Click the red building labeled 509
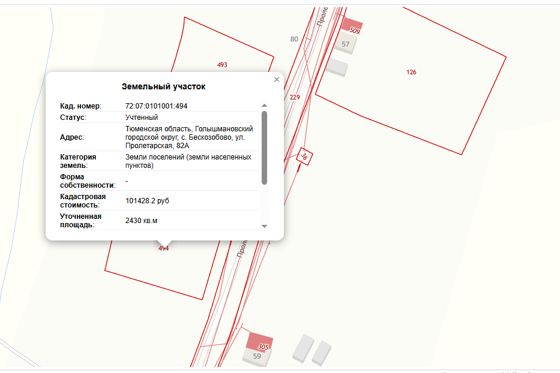This screenshot has height=373, width=560. (x=352, y=26)
